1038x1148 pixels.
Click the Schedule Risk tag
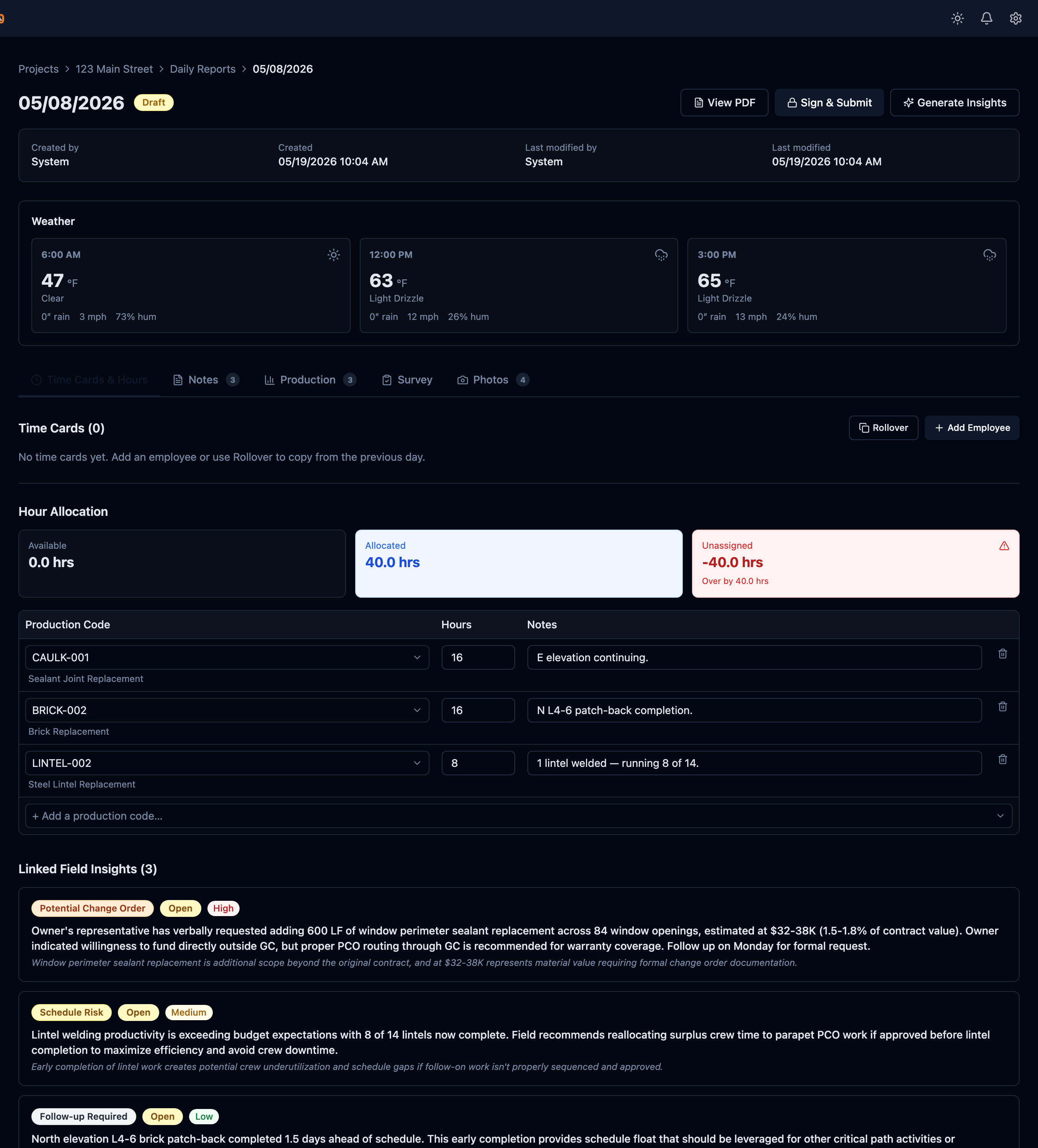tap(71, 1013)
